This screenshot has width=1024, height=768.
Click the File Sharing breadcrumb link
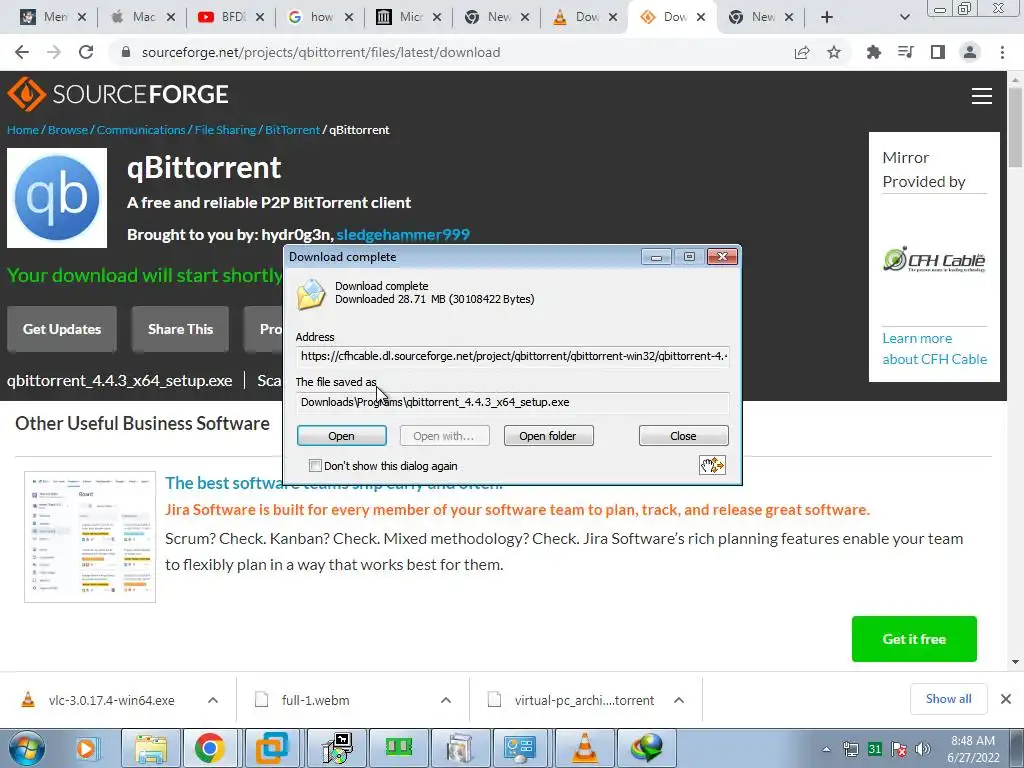pos(225,130)
